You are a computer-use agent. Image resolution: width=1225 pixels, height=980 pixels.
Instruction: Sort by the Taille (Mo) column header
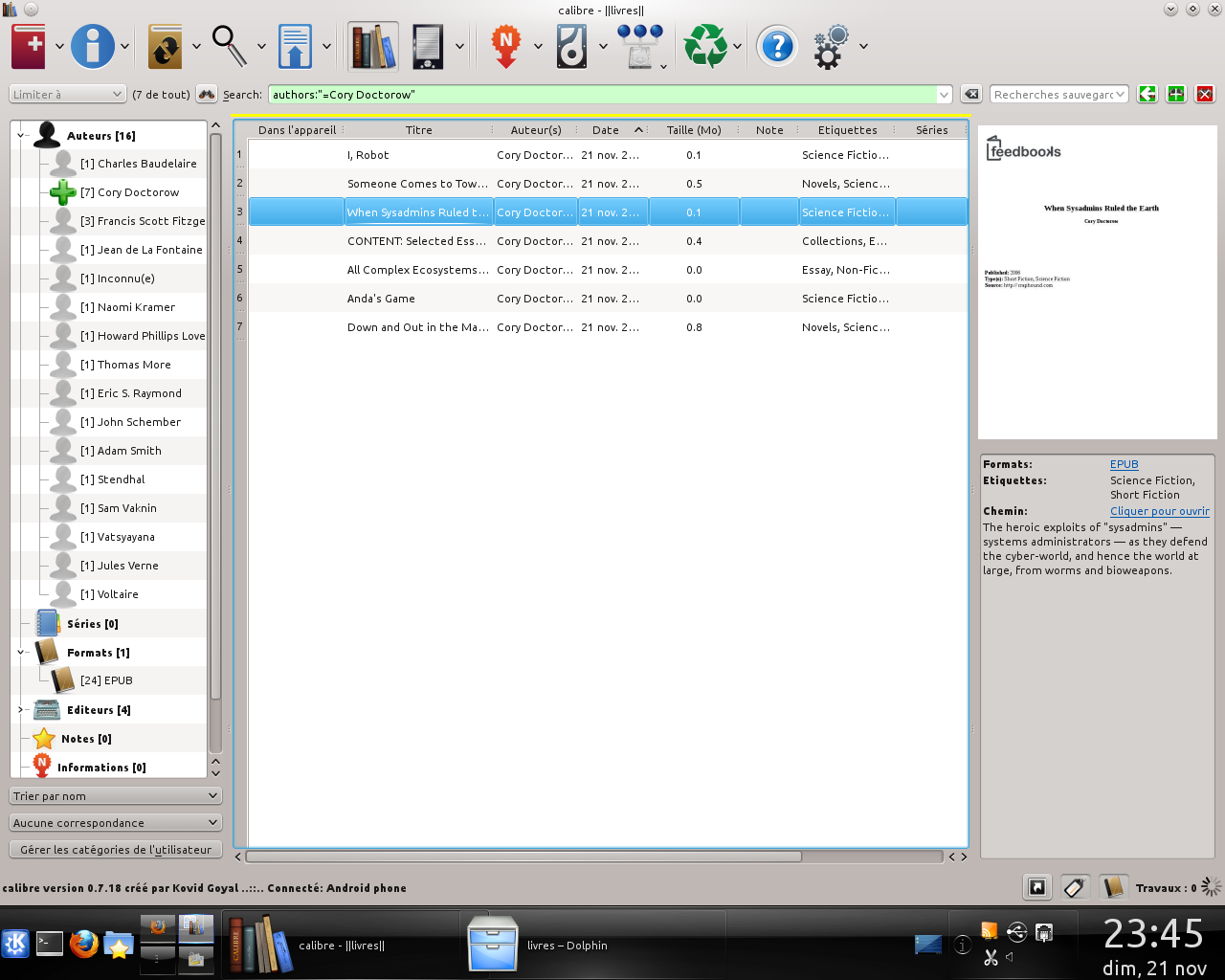[x=694, y=130]
